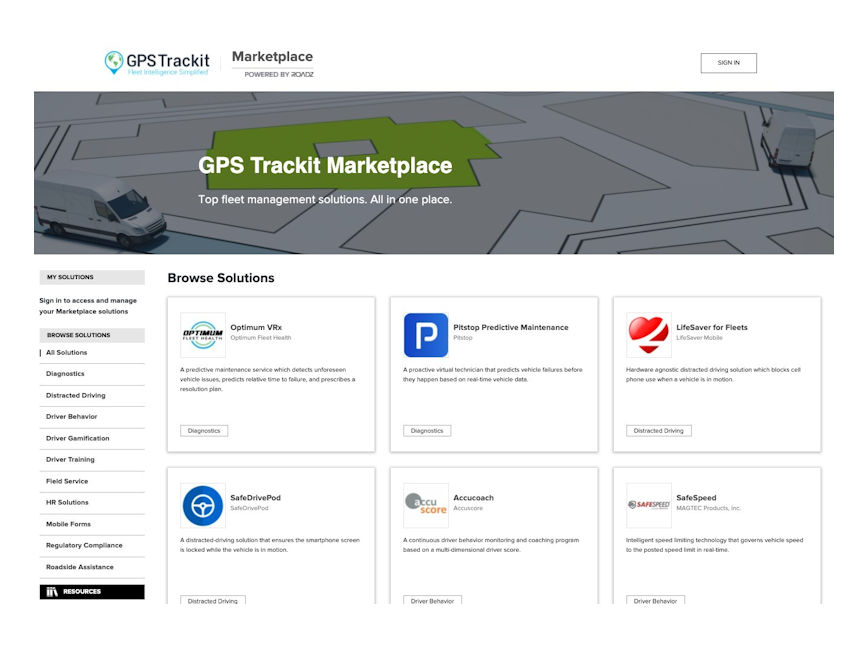
Task: Open Driver Gamification category
Action: 77,438
